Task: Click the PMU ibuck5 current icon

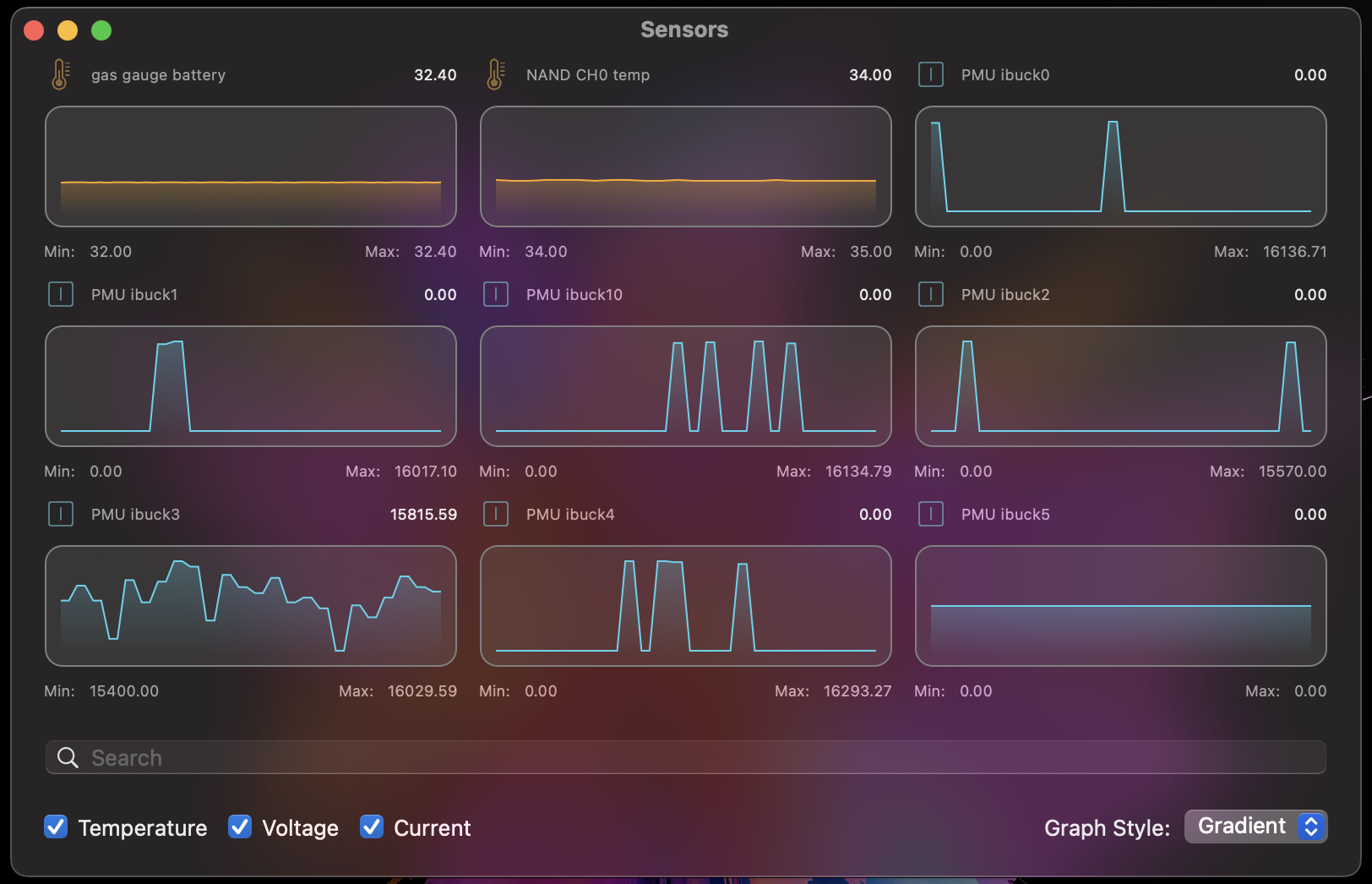Action: [x=931, y=514]
